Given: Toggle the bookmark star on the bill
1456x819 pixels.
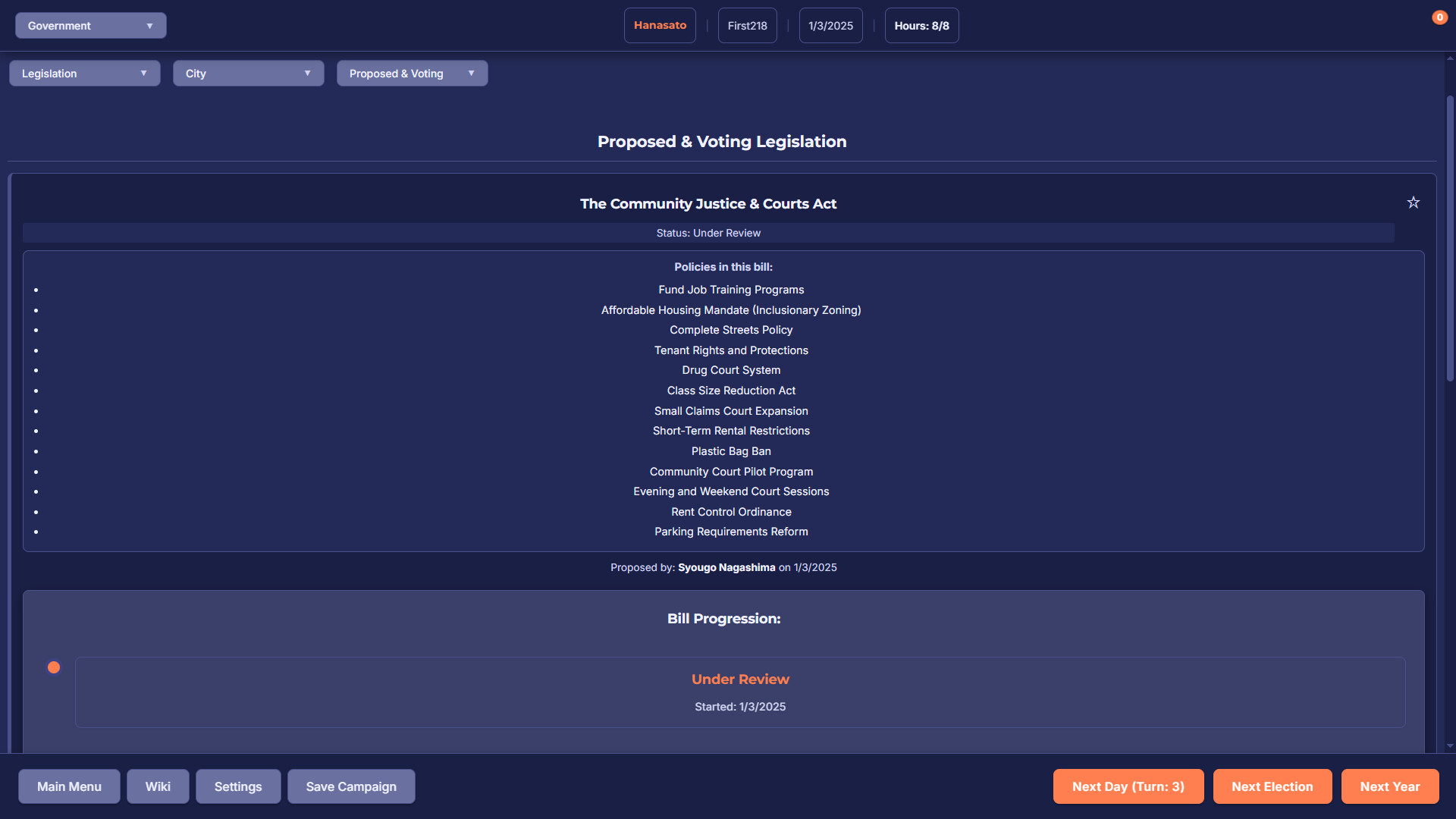Looking at the screenshot, I should point(1414,202).
